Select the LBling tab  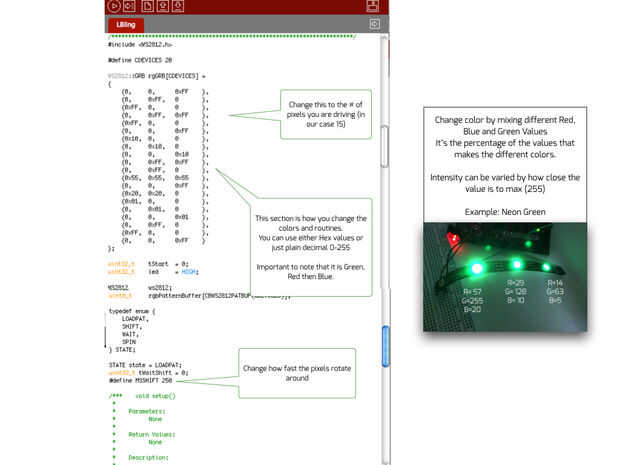point(126,25)
